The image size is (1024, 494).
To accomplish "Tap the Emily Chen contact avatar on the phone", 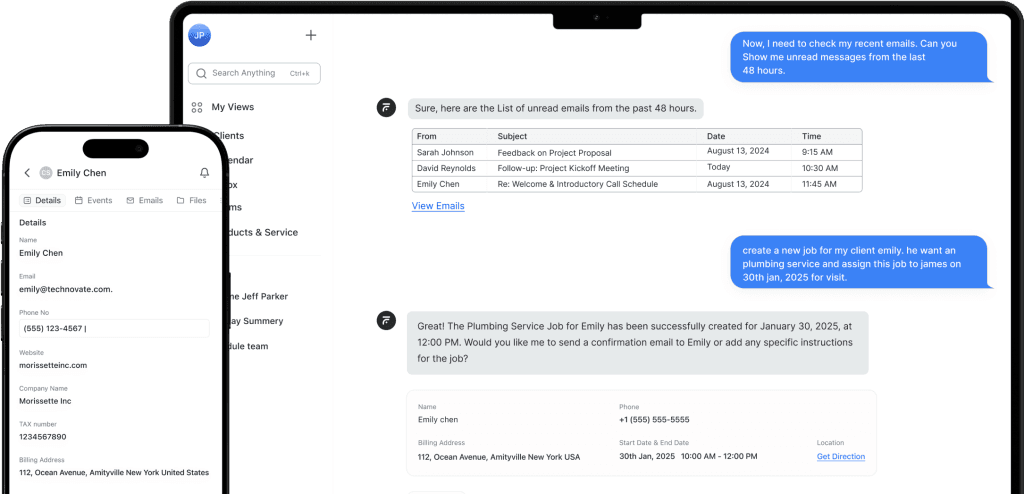I will (x=45, y=173).
